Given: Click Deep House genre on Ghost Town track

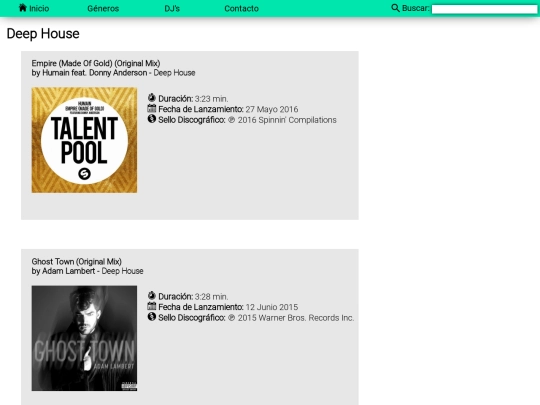Looking at the screenshot, I should 122,271.
